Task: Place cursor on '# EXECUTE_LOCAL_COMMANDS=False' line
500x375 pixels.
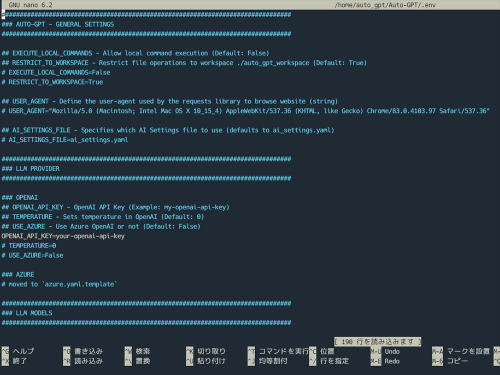Action: click(56, 72)
